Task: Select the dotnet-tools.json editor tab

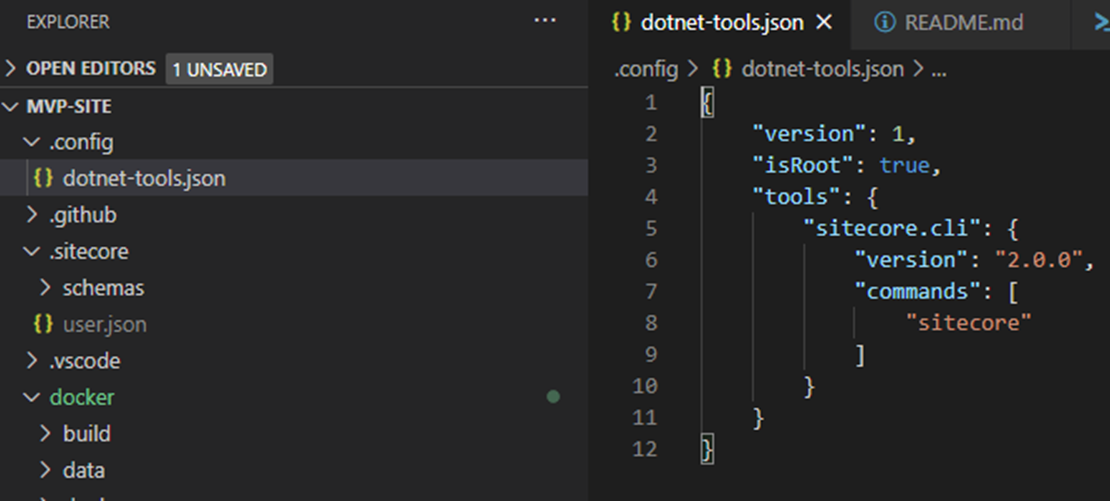Action: (x=721, y=23)
